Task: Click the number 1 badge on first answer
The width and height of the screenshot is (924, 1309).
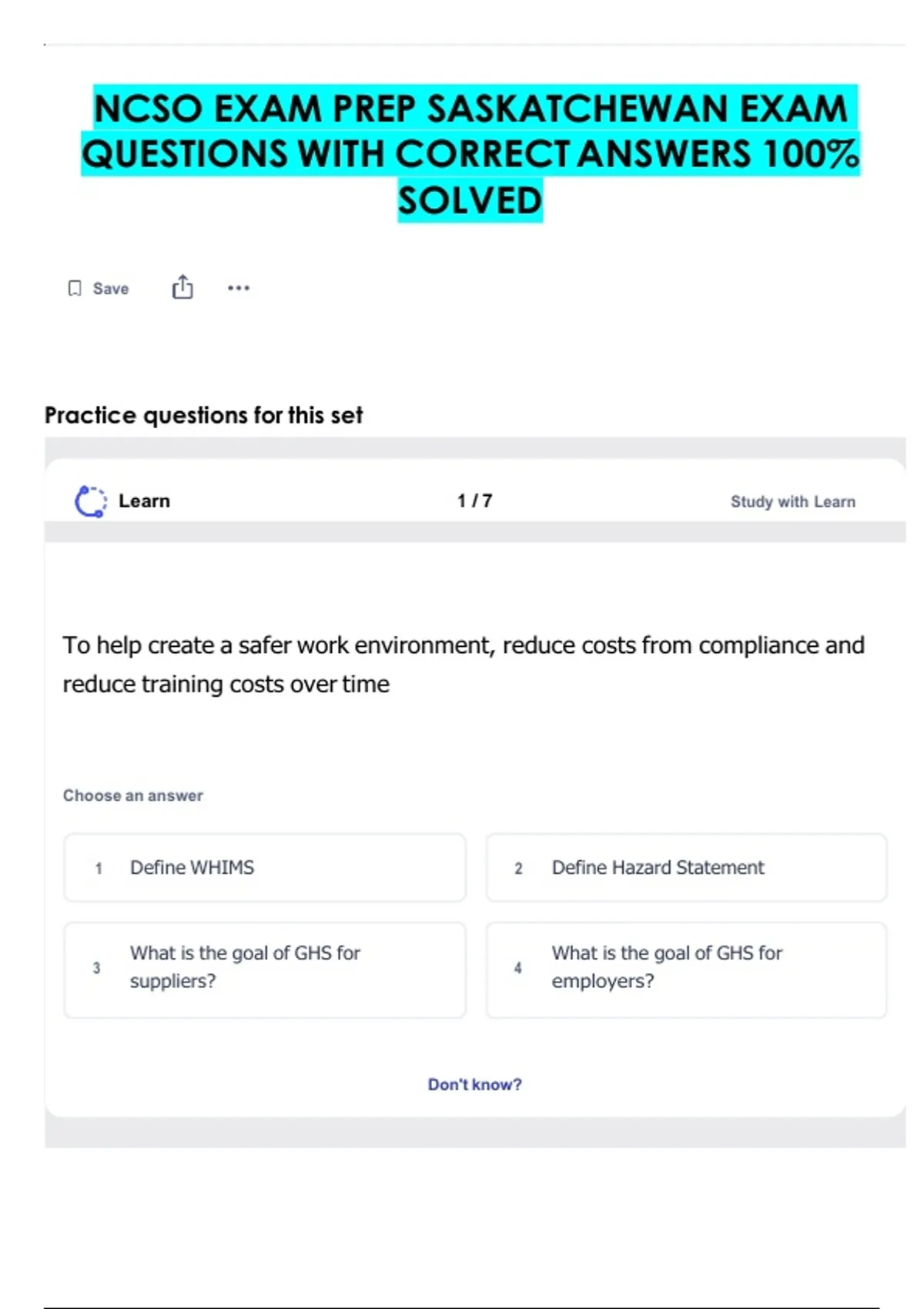Action: (x=99, y=869)
